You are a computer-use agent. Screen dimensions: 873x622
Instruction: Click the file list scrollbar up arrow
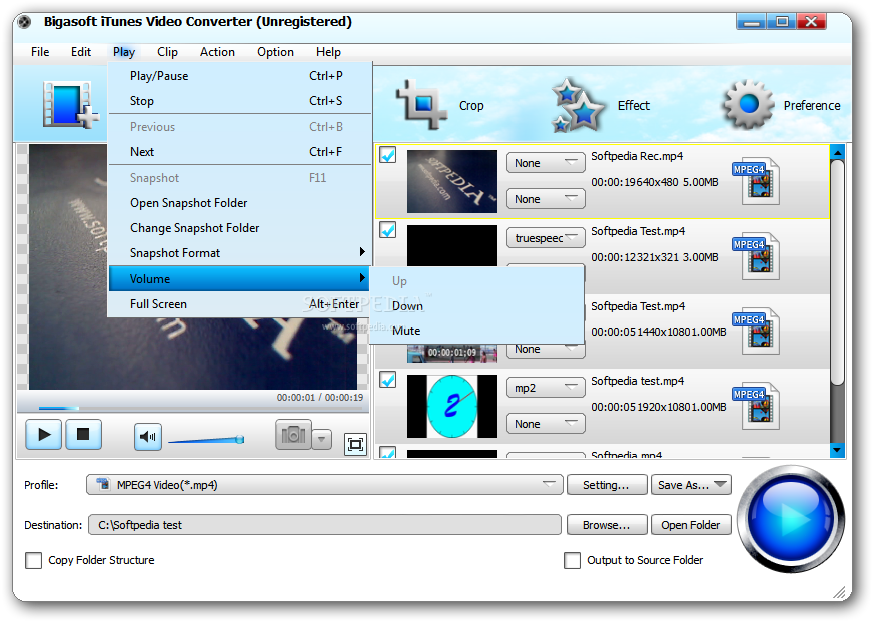point(837,151)
